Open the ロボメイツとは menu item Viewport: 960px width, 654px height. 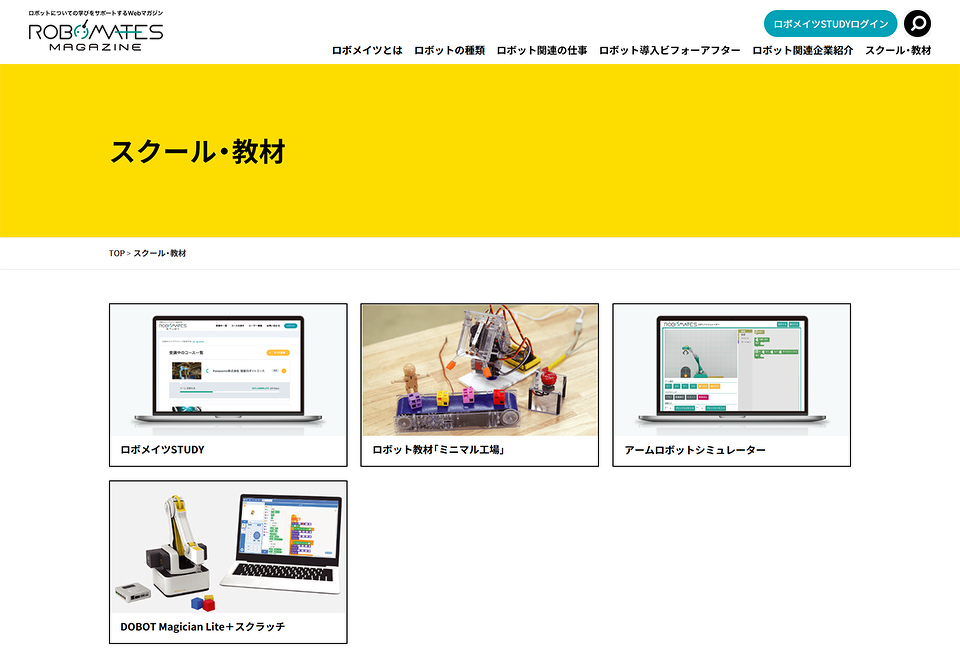367,50
